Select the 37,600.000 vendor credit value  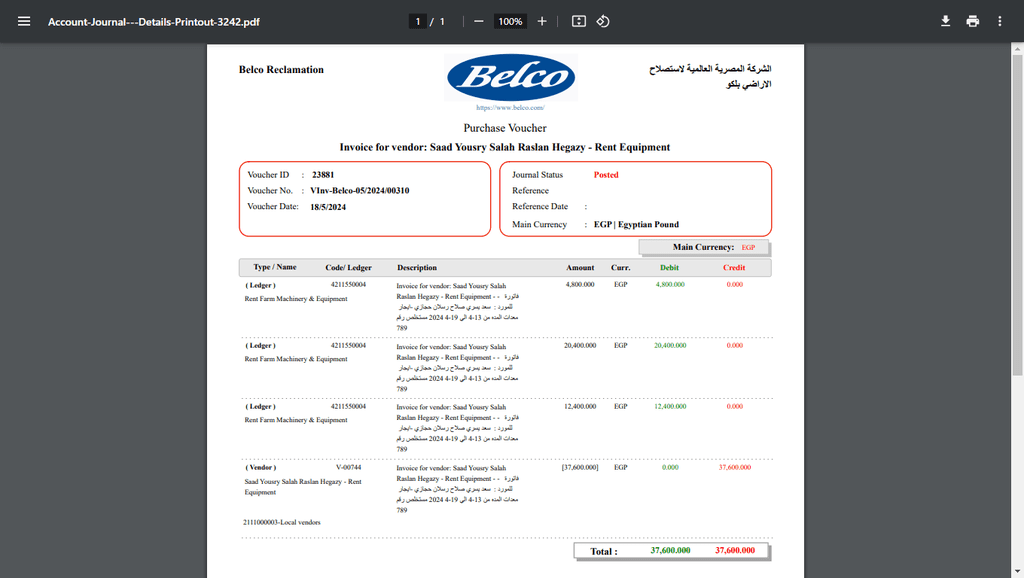click(x=735, y=468)
